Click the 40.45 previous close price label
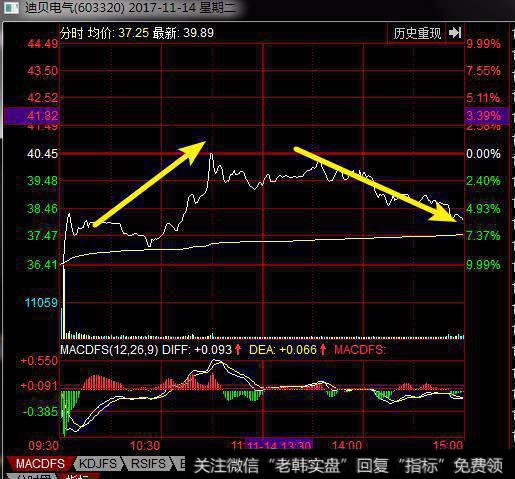The width and height of the screenshot is (515, 479). pos(42,154)
